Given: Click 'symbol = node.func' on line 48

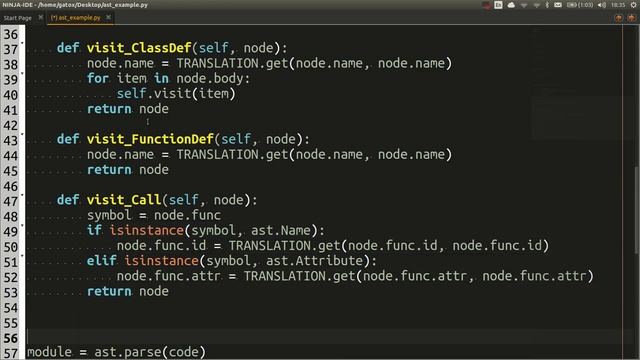Looking at the screenshot, I should [154, 215].
